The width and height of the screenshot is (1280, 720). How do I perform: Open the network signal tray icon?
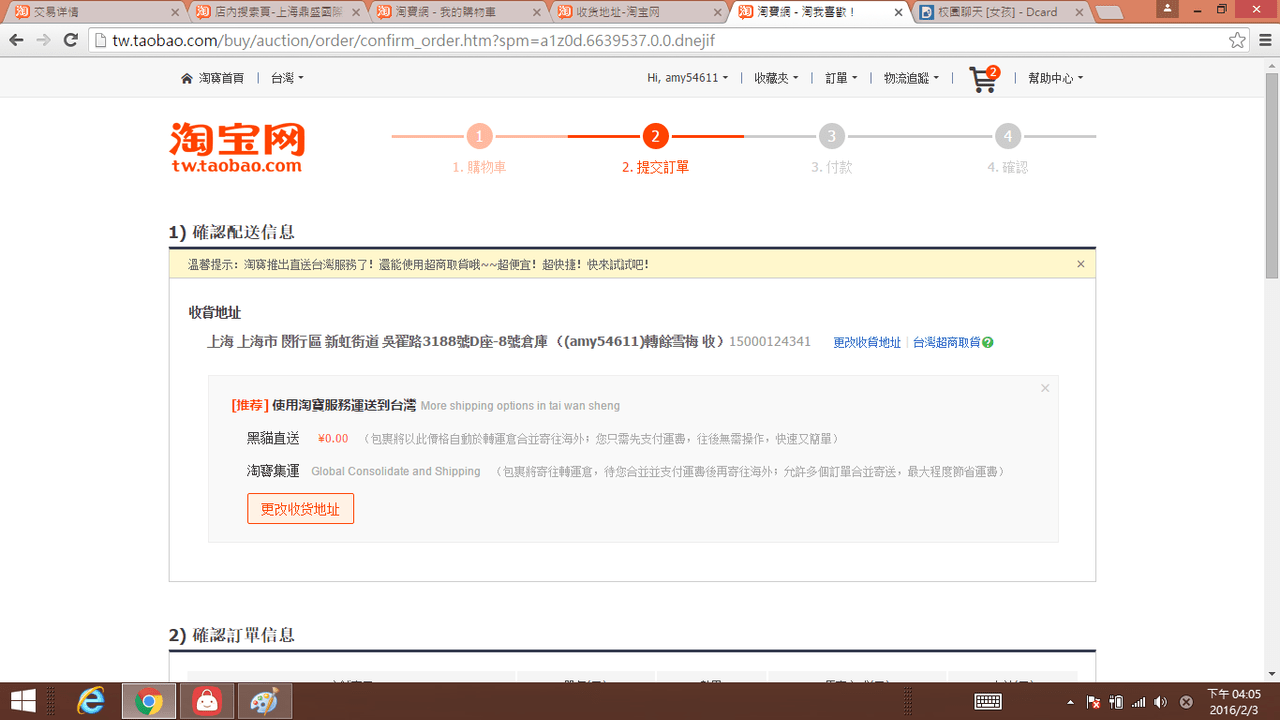coord(1138,702)
